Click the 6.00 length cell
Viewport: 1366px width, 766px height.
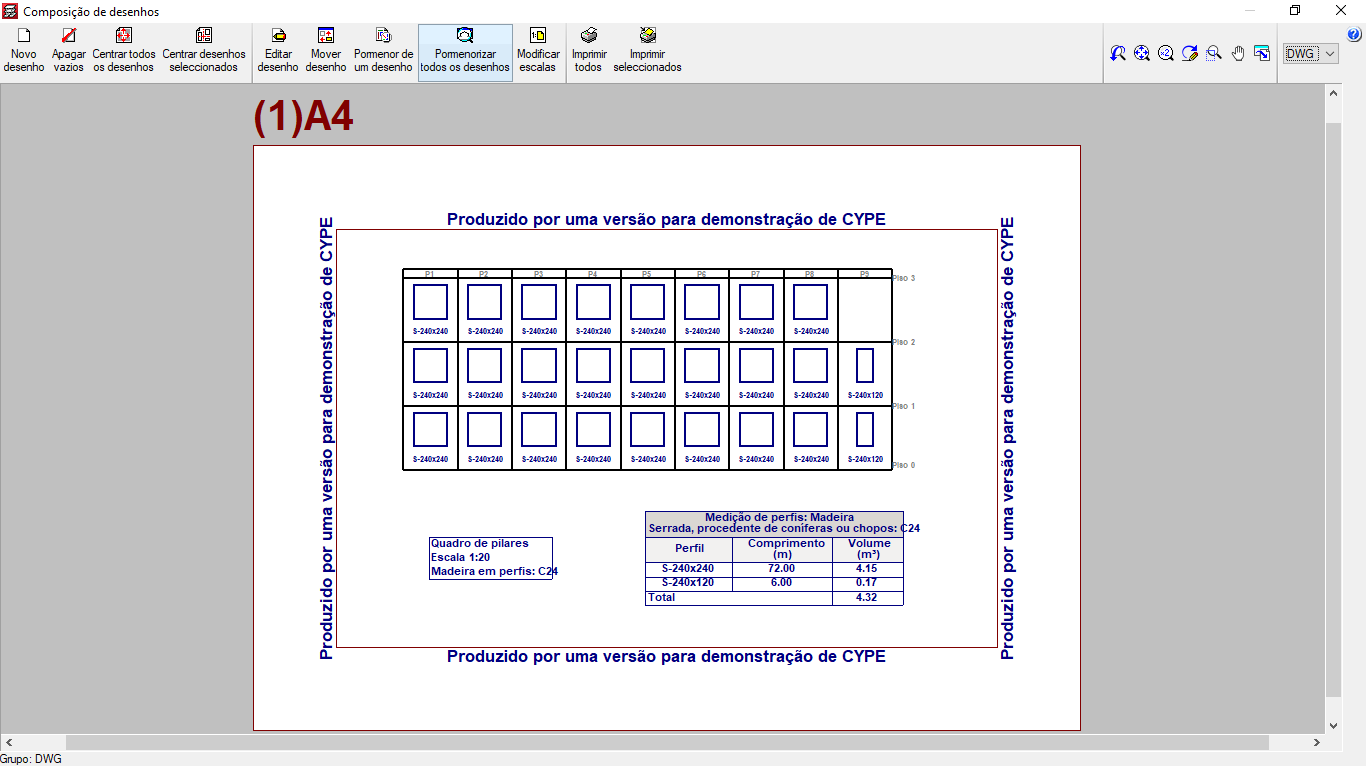[781, 582]
